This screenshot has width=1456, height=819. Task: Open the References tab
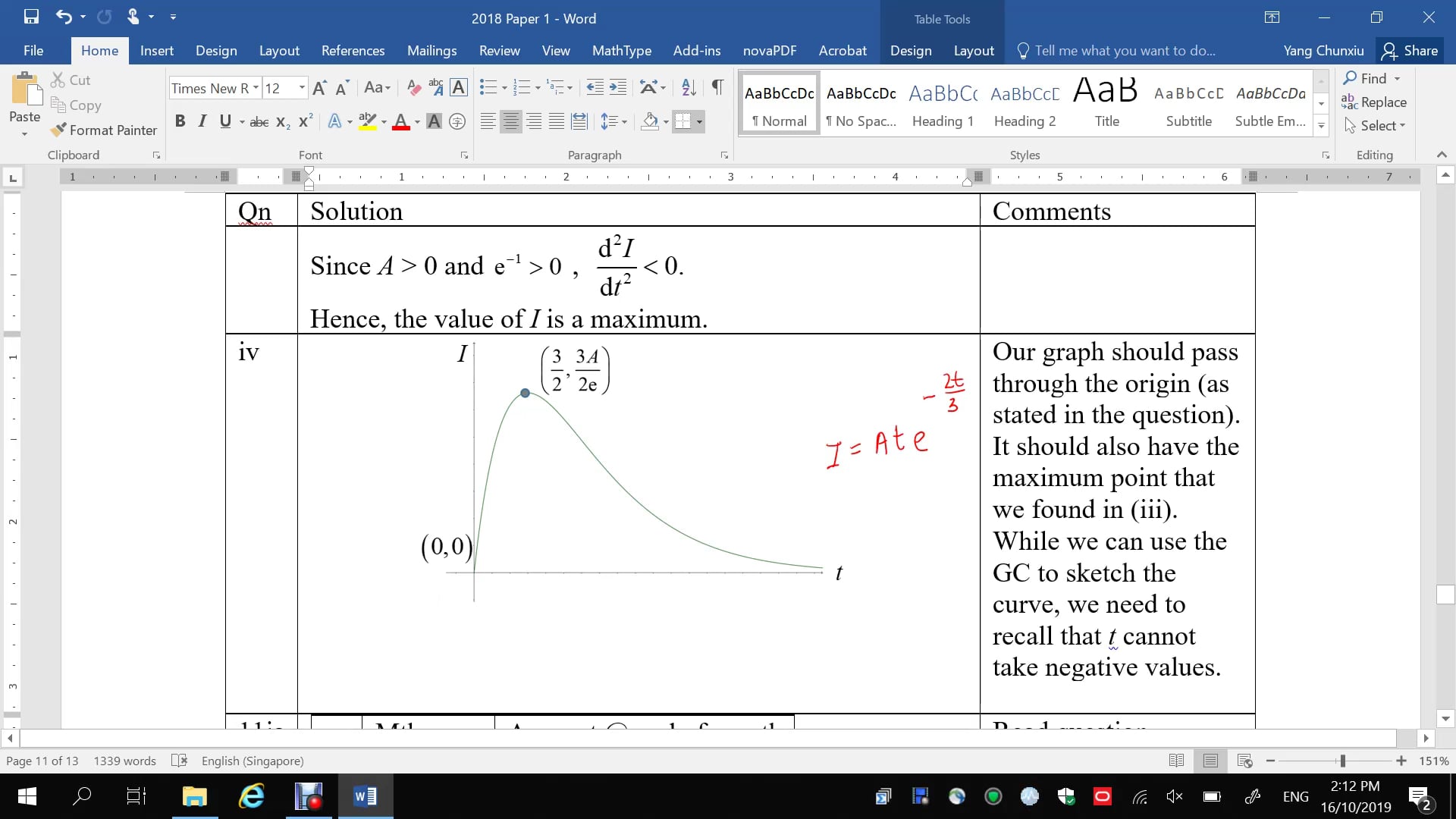click(x=353, y=51)
